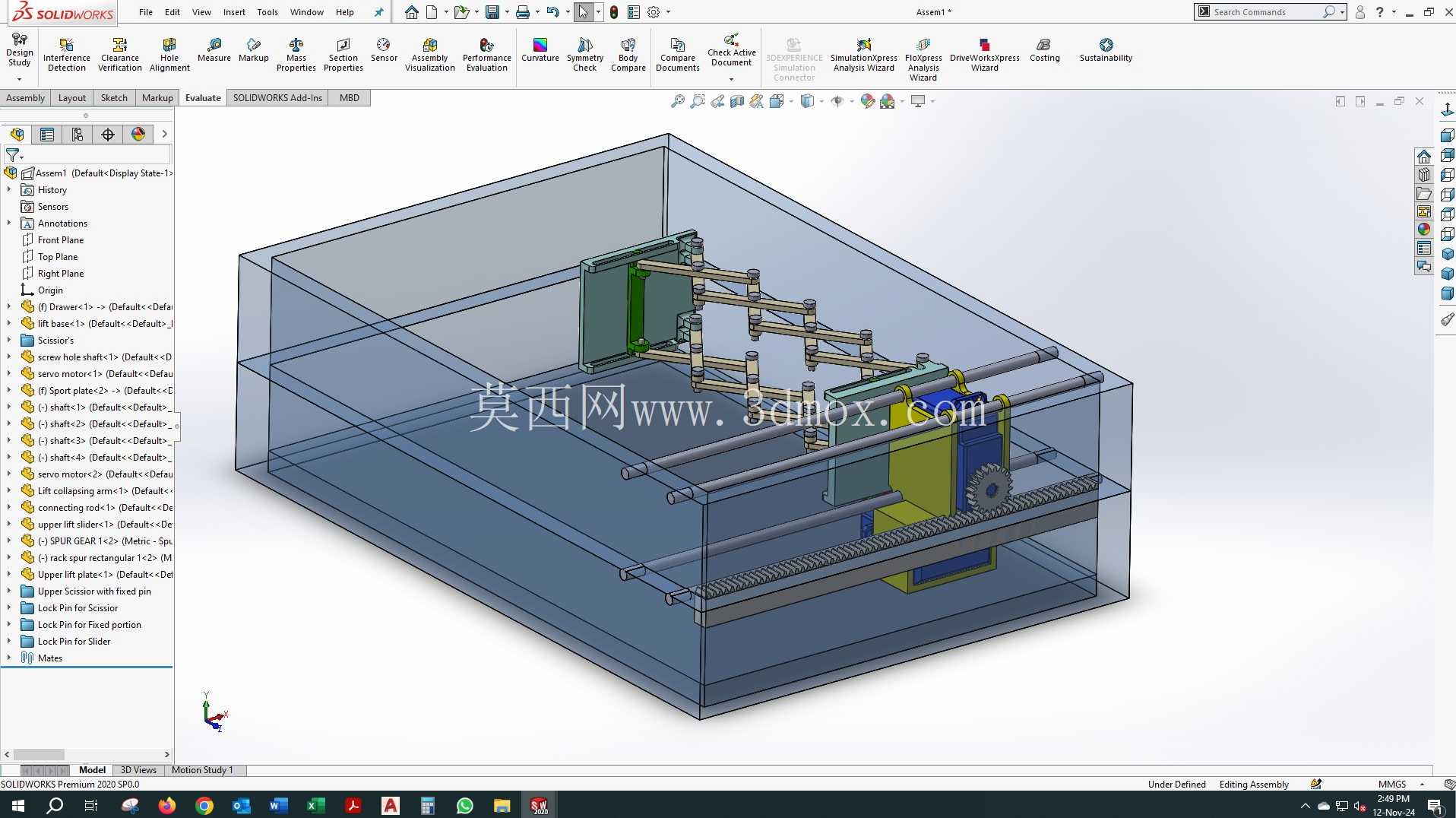Expand the Drawer<1> component node
This screenshot has height=818, width=1456.
[9, 307]
